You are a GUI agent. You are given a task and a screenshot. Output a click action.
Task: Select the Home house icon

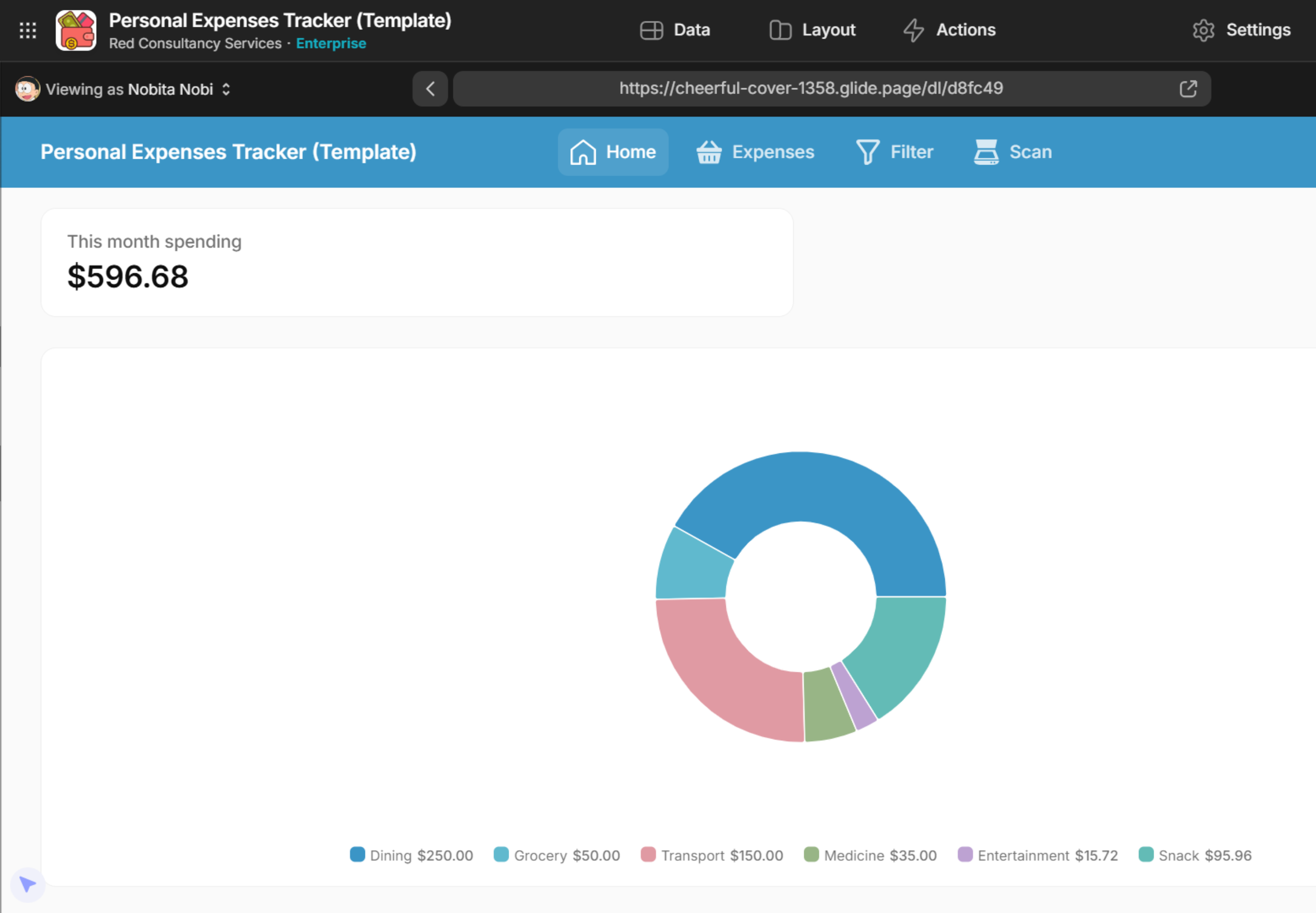point(583,152)
